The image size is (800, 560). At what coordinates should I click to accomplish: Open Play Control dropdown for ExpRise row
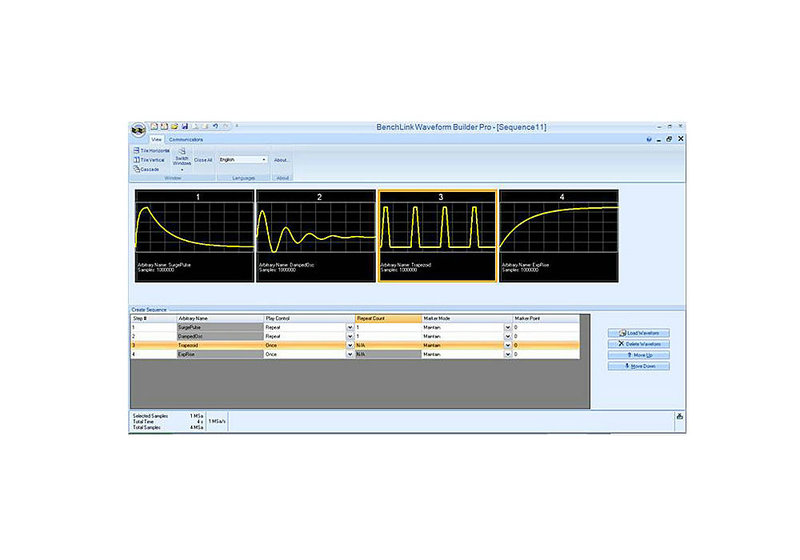[350, 354]
